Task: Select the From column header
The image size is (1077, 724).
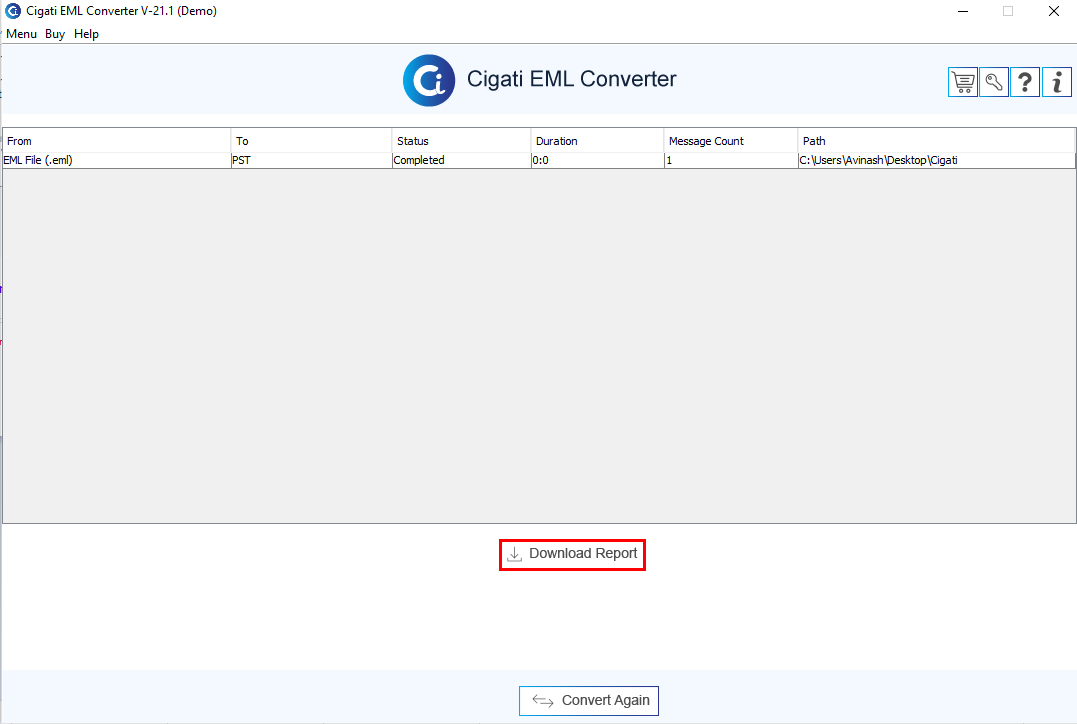Action: point(117,141)
